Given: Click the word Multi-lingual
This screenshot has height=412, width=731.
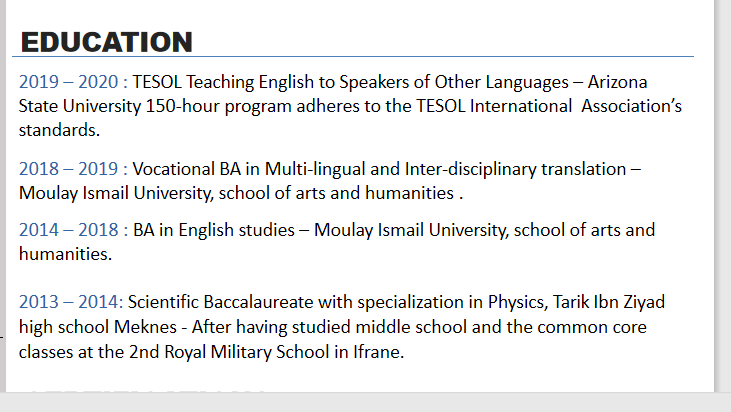Looking at the screenshot, I should pyautogui.click(x=315, y=169).
